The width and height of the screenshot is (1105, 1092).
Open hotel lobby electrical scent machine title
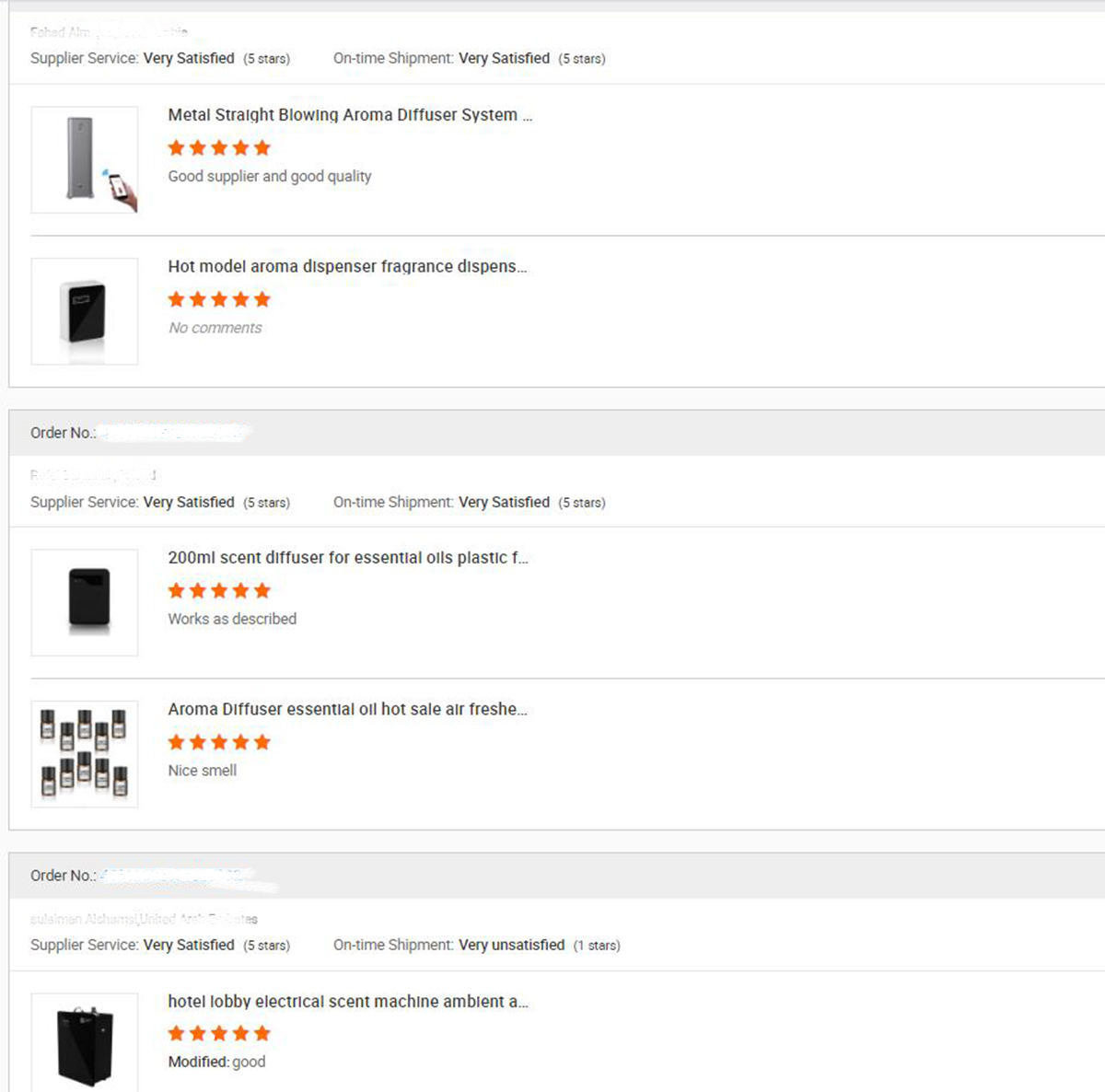pos(348,1001)
